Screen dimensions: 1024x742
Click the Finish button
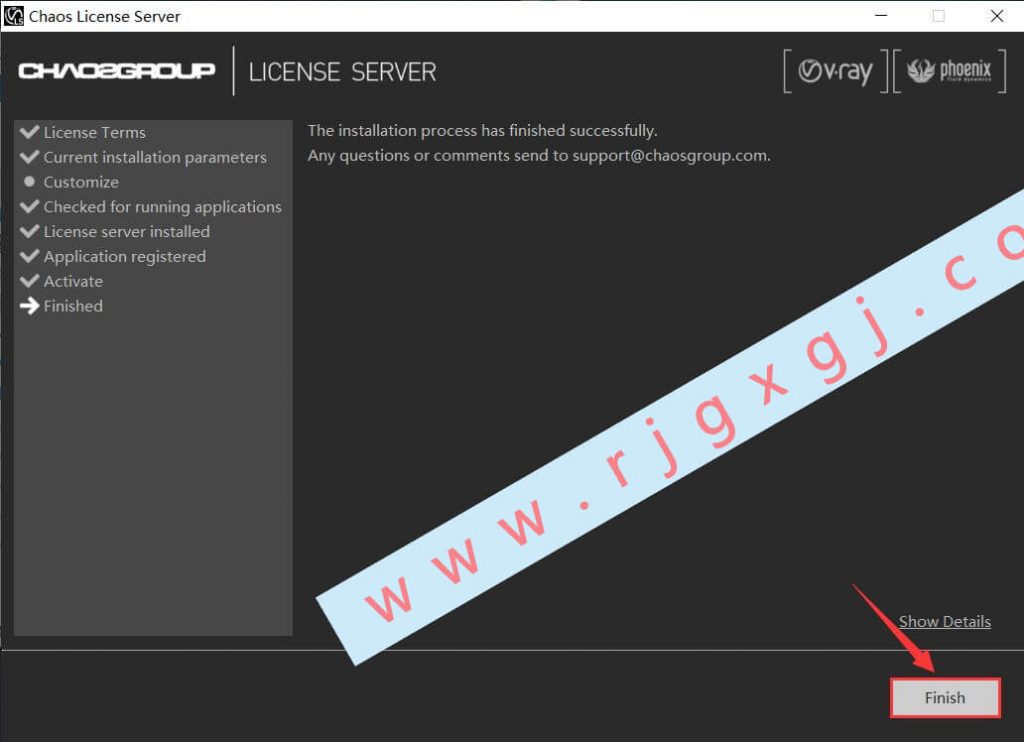pos(945,698)
